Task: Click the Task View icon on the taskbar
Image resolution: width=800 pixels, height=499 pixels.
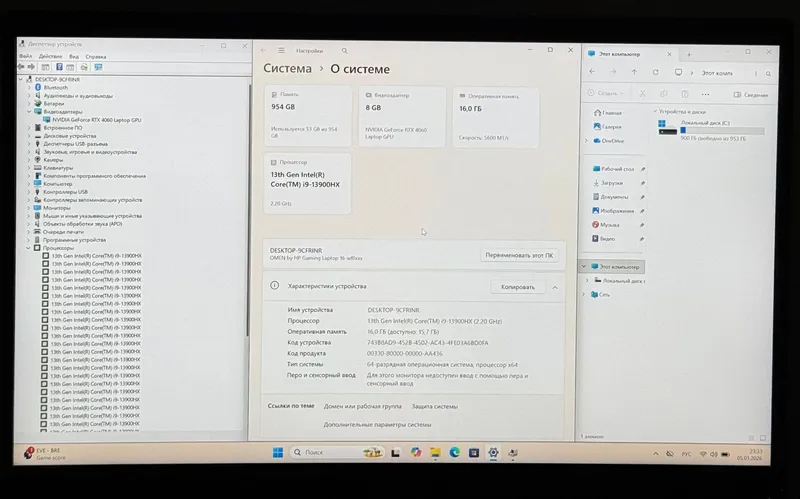Action: 395,453
